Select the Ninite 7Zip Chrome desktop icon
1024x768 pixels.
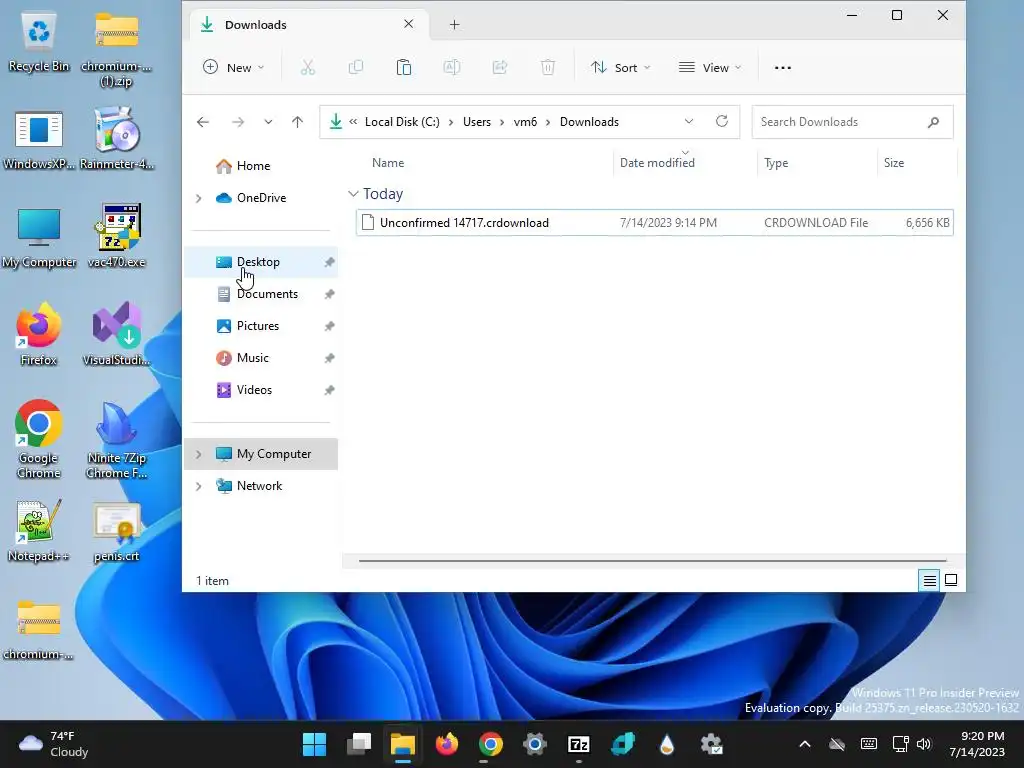pos(117,440)
